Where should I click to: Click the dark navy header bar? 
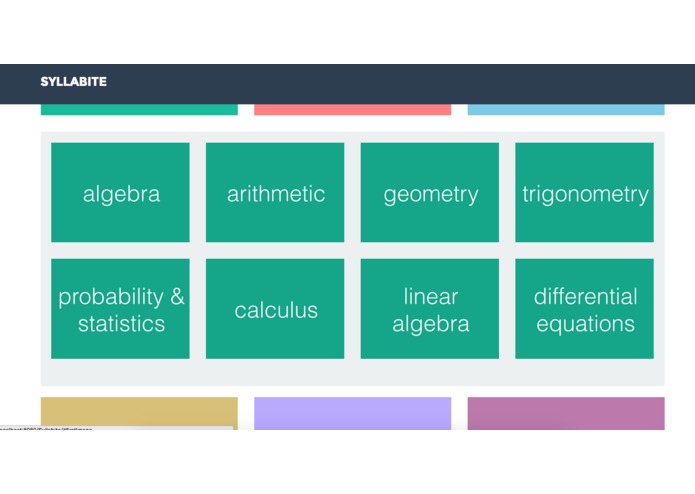(348, 84)
